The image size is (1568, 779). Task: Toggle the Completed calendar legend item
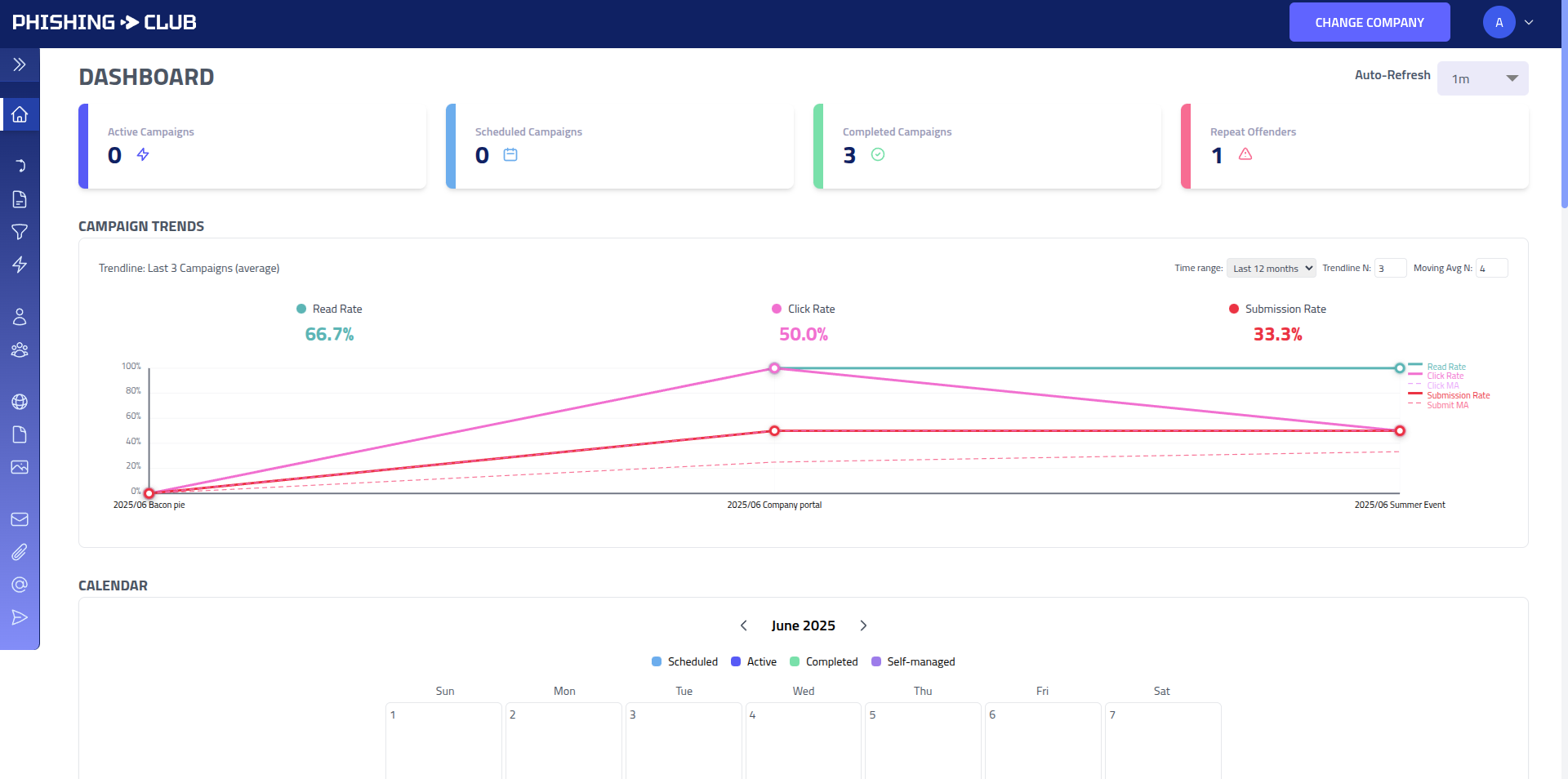click(824, 661)
